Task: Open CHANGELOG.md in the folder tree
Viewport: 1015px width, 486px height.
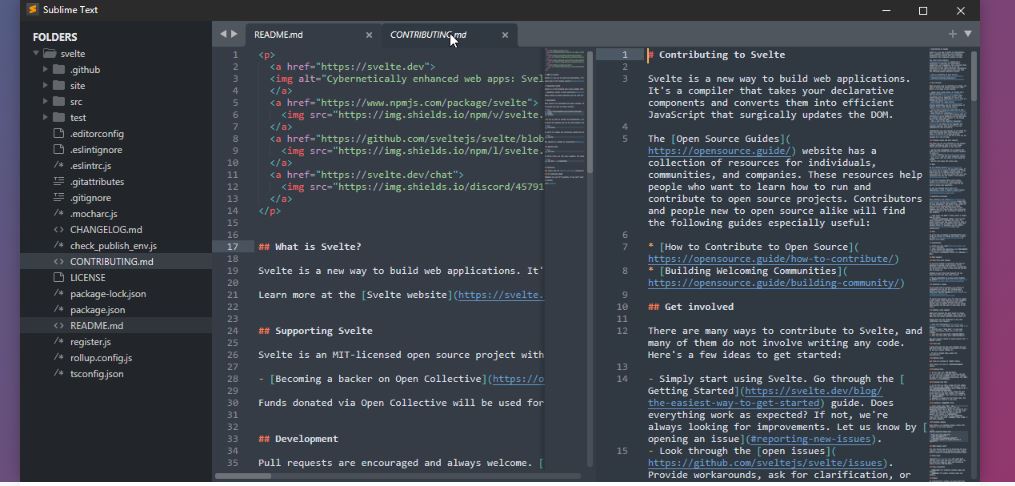Action: [106, 230]
